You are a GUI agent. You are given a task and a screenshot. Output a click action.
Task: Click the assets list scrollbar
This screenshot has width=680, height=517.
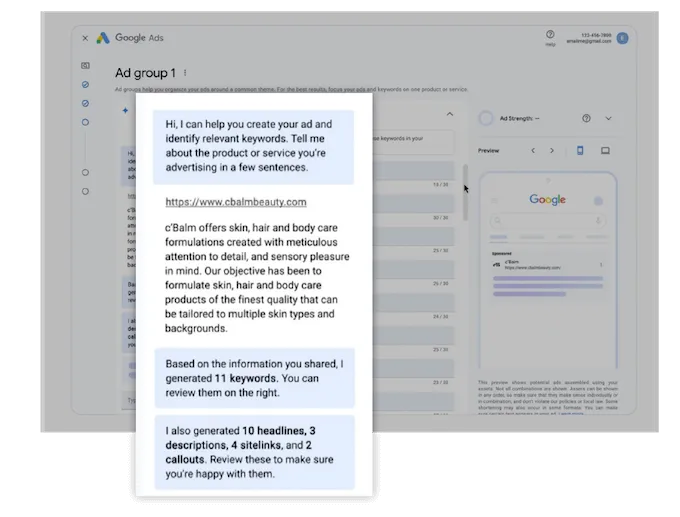coord(465,192)
